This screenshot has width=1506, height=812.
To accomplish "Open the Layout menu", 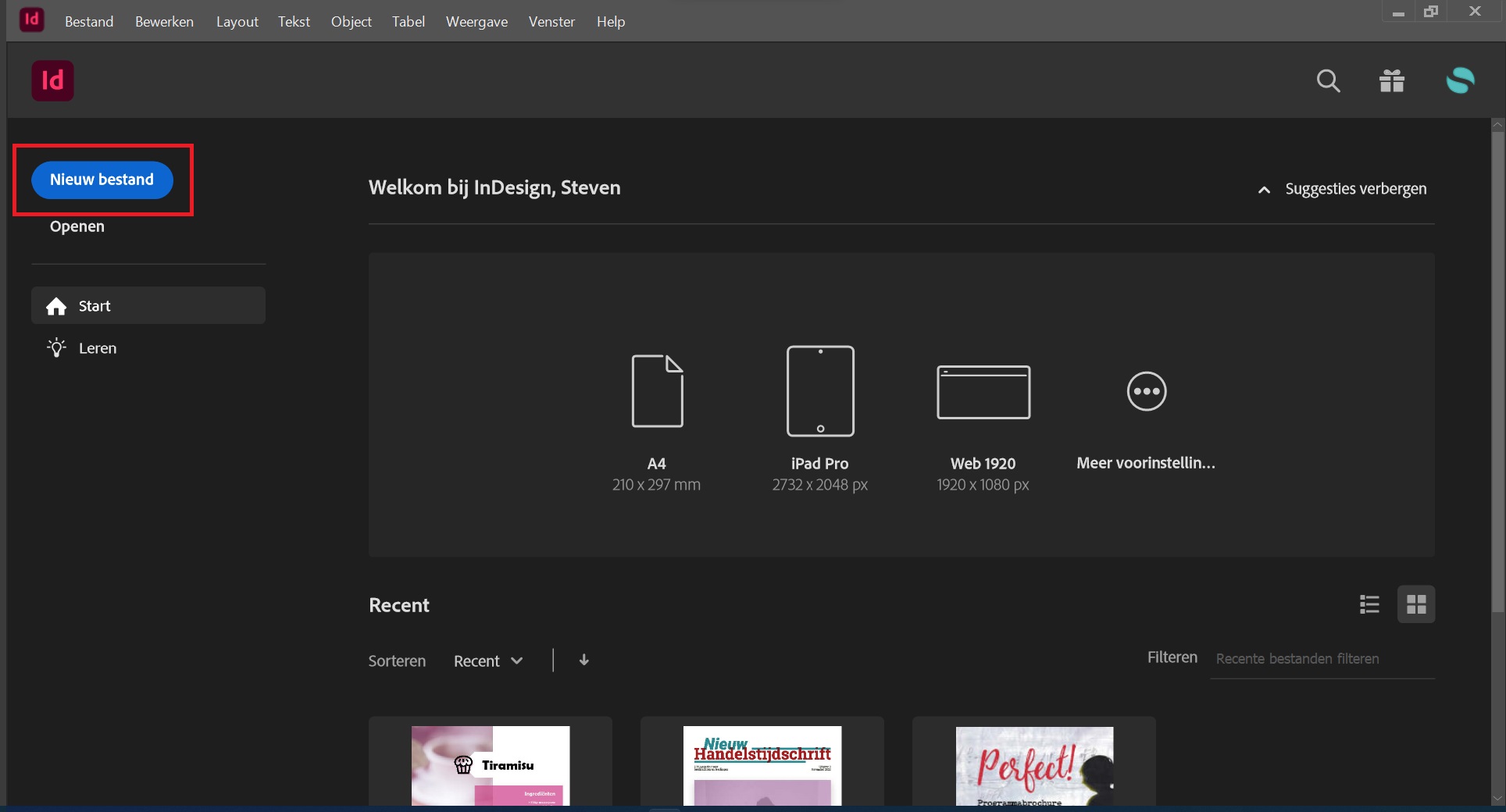I will [237, 21].
